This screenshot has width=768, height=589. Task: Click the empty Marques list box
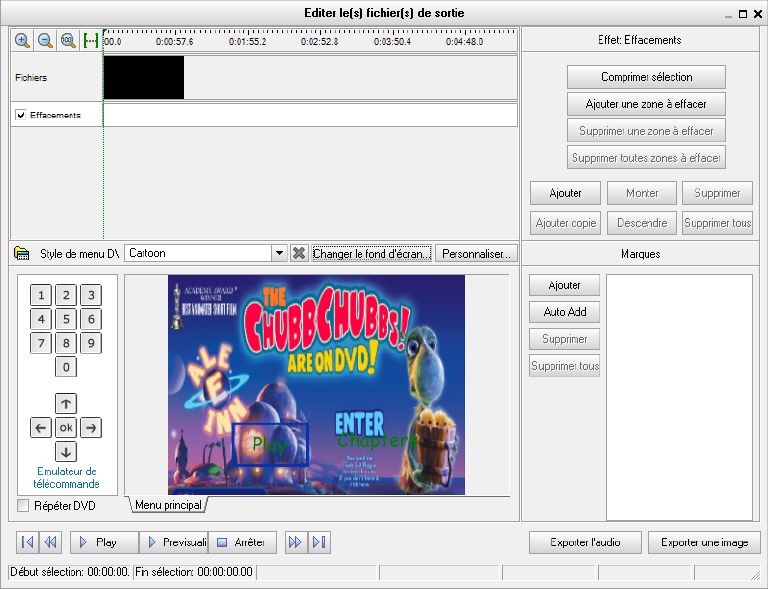point(679,397)
